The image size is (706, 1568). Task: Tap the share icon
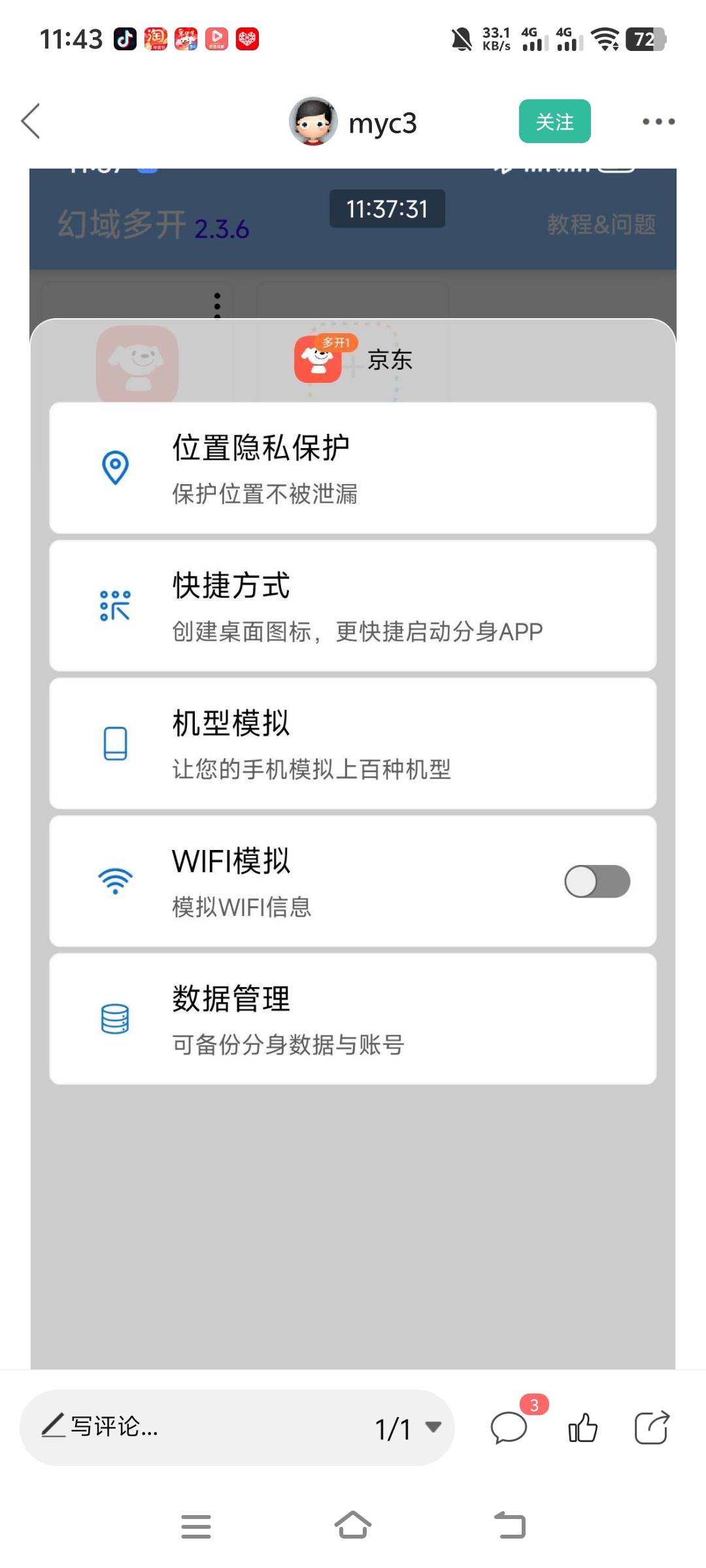point(652,1428)
